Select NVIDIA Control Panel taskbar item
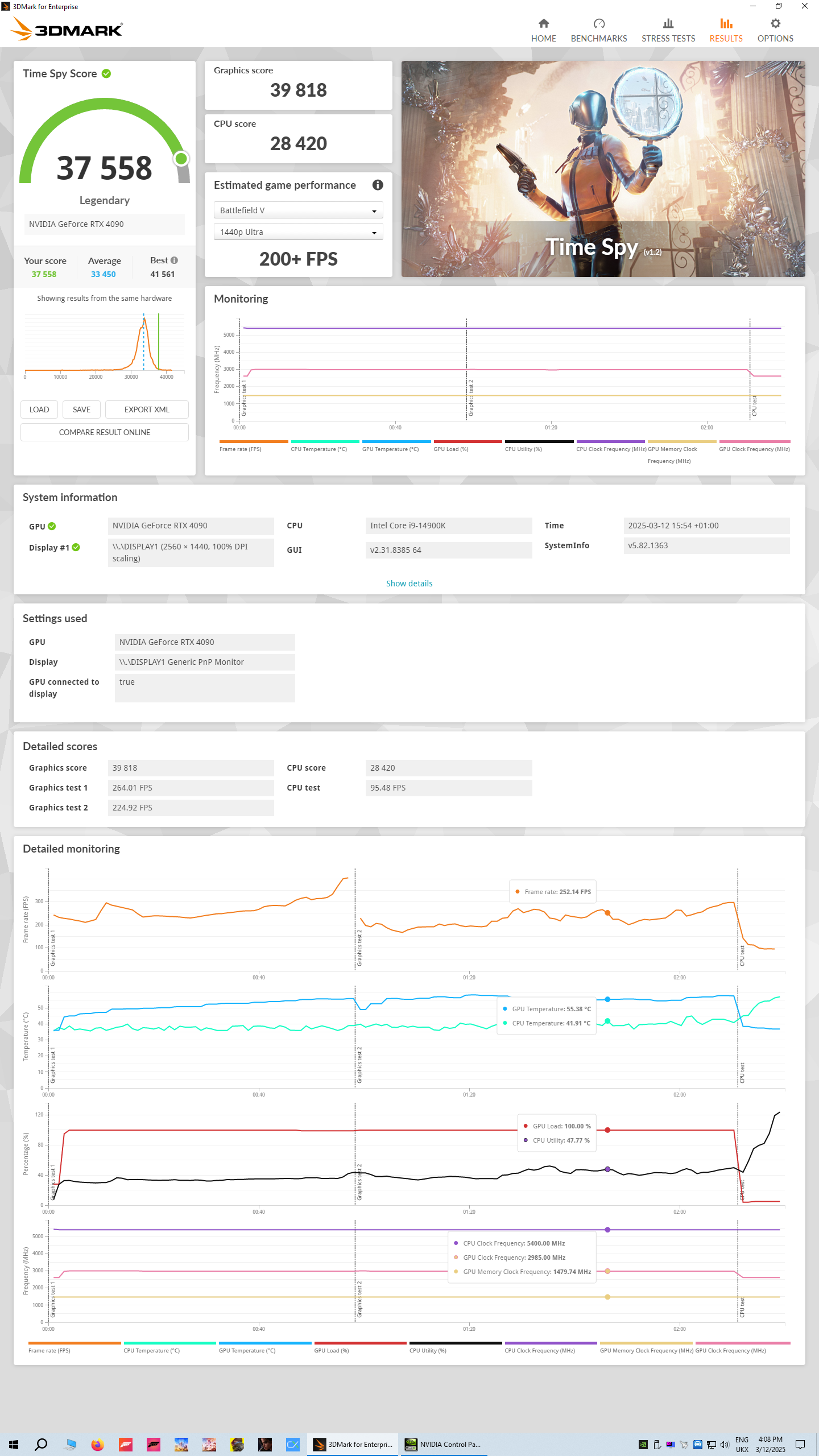The width and height of the screenshot is (819, 1456). [444, 1444]
